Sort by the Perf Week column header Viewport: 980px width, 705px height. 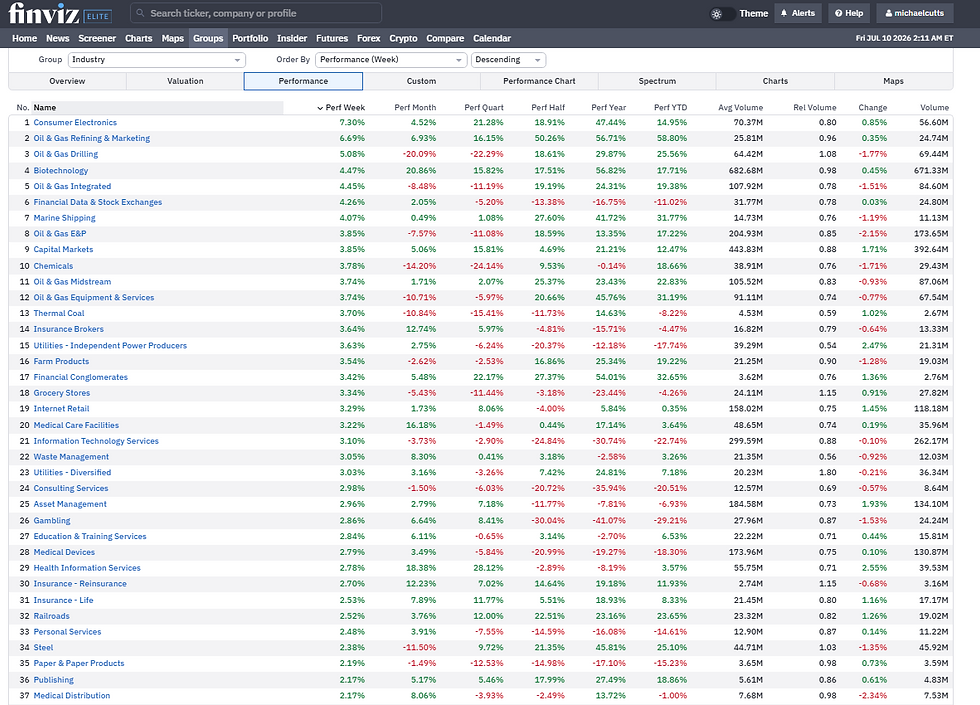[341, 108]
